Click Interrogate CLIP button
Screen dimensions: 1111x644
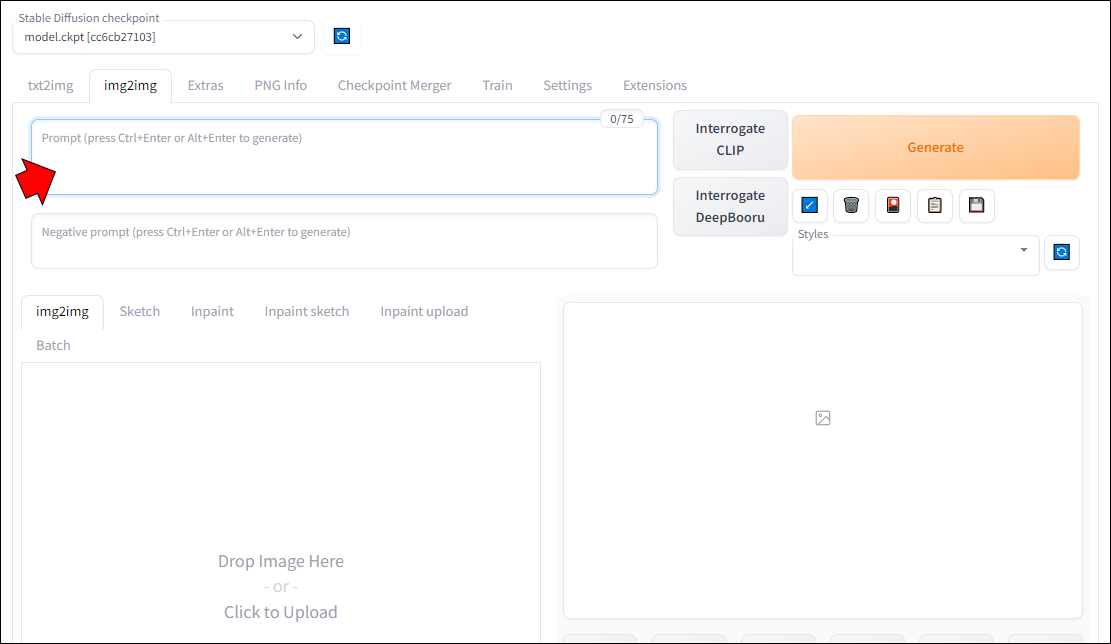[x=730, y=140]
